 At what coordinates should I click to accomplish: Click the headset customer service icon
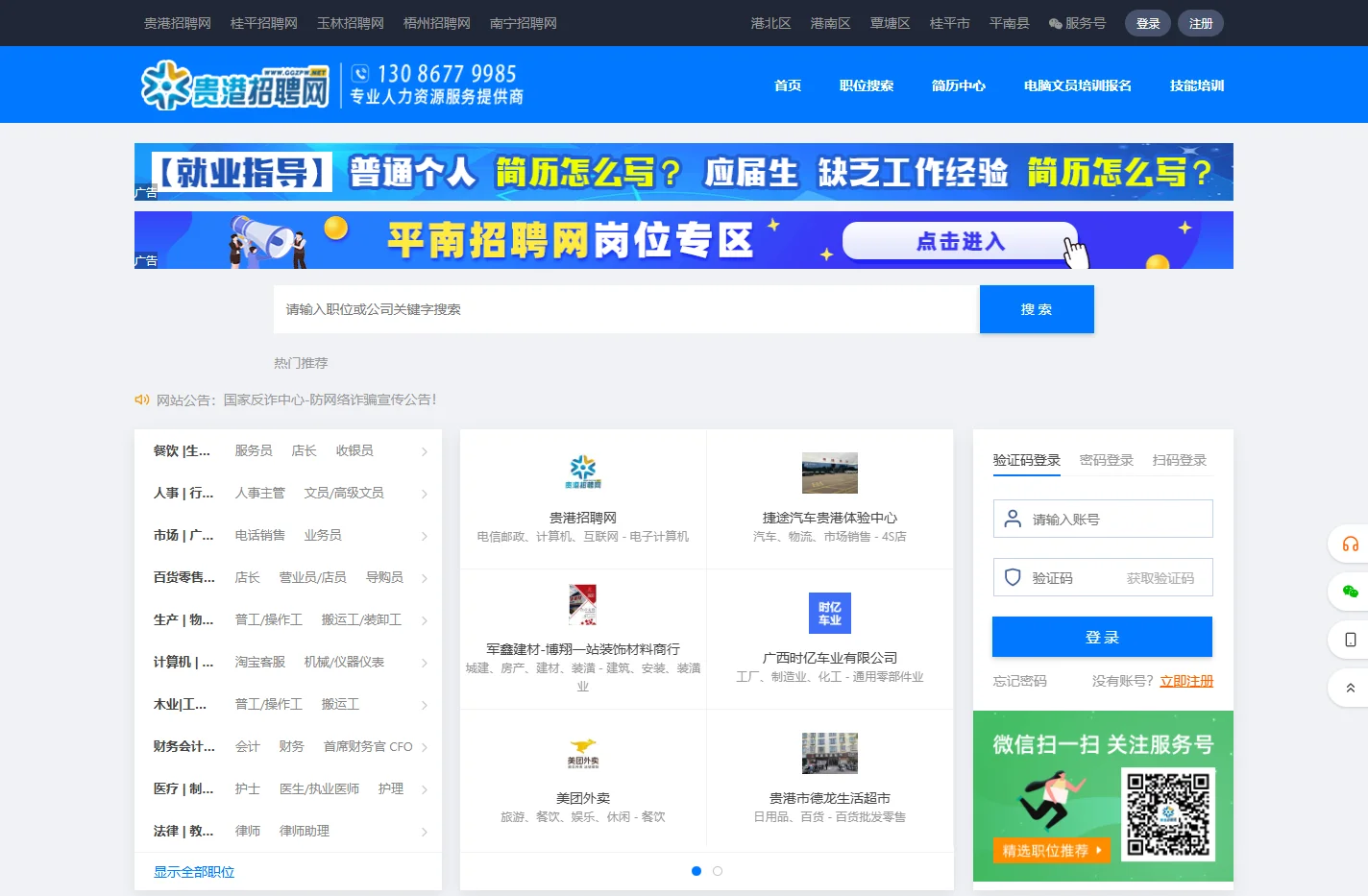point(1350,545)
